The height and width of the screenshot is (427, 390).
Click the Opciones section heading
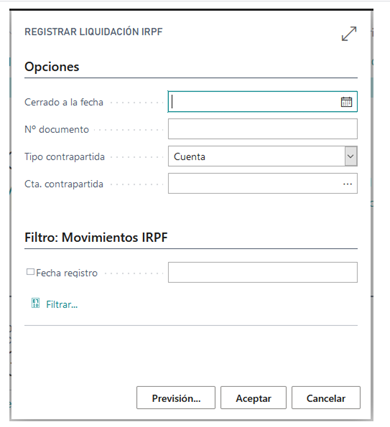[52, 67]
